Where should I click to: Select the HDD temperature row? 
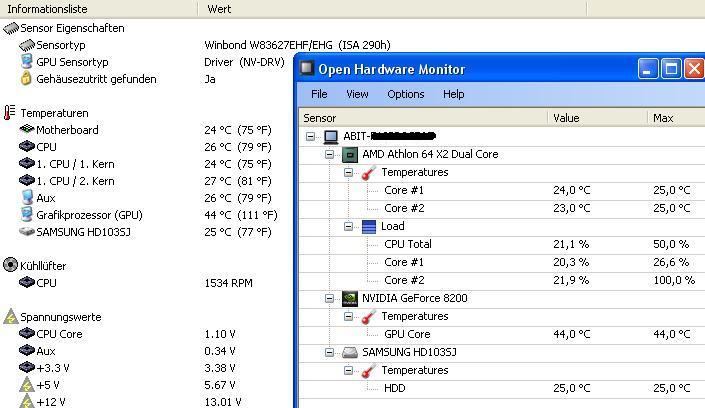(x=502, y=388)
